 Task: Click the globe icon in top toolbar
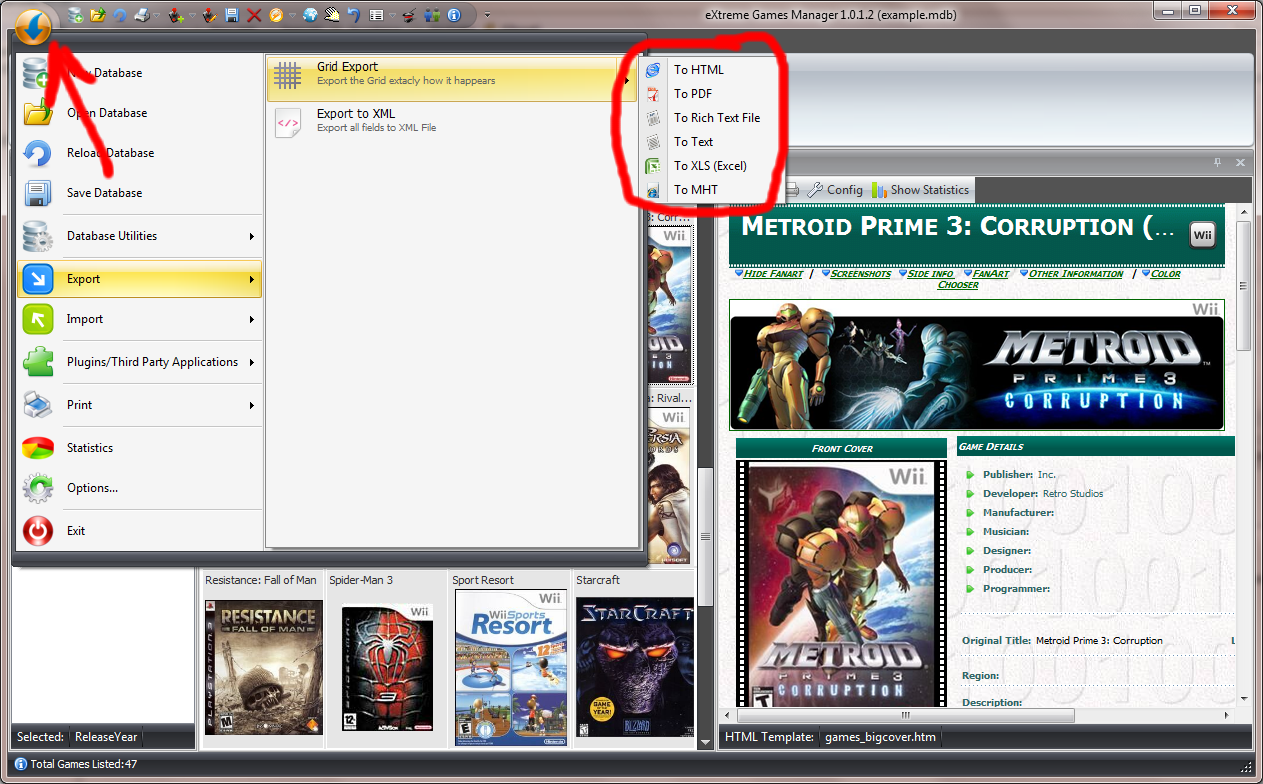310,15
